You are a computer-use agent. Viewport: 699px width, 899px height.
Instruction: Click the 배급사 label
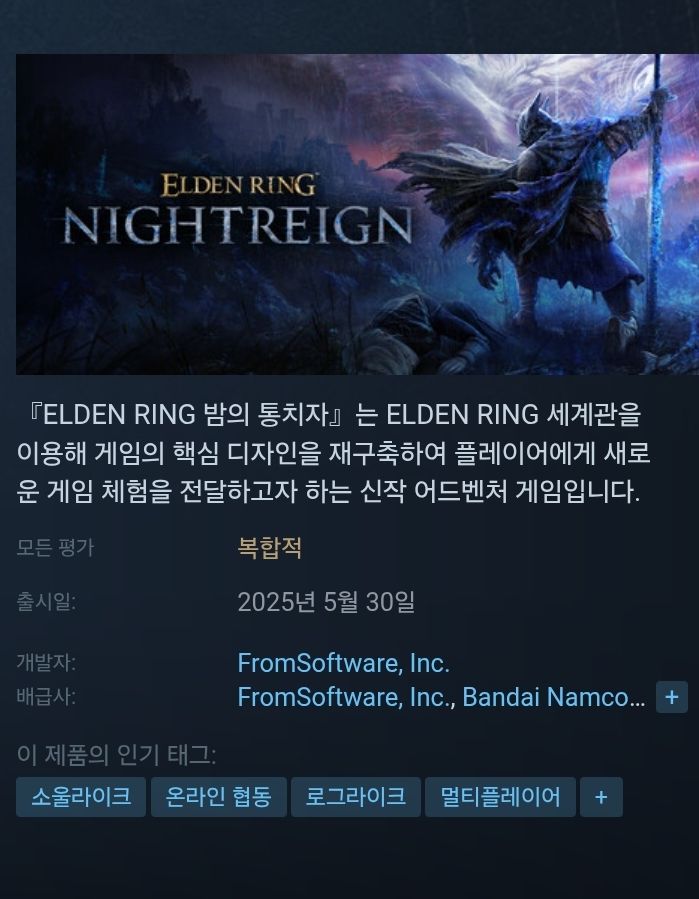pyautogui.click(x=46, y=697)
